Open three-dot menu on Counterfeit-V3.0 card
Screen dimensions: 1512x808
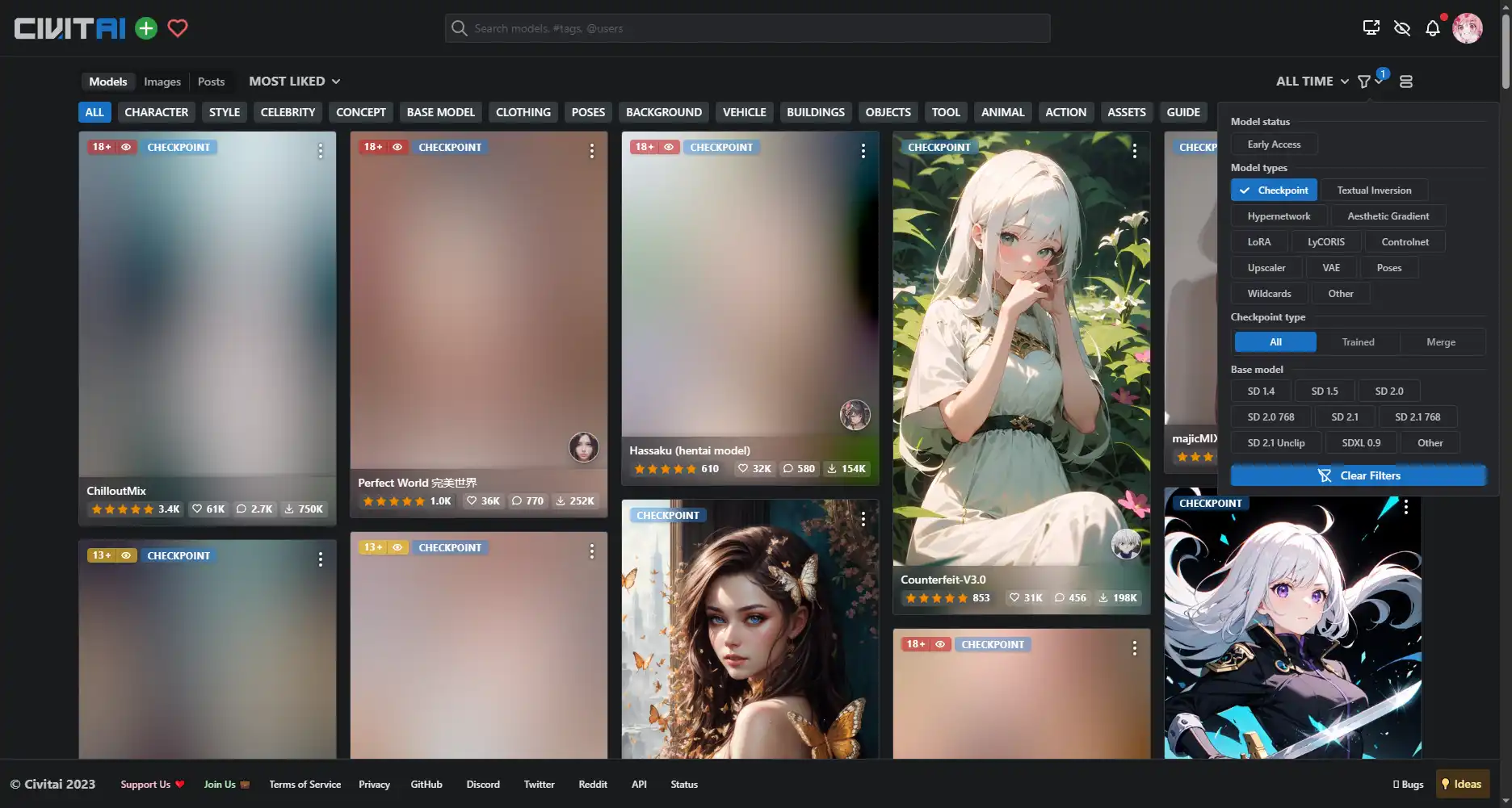tap(1135, 151)
